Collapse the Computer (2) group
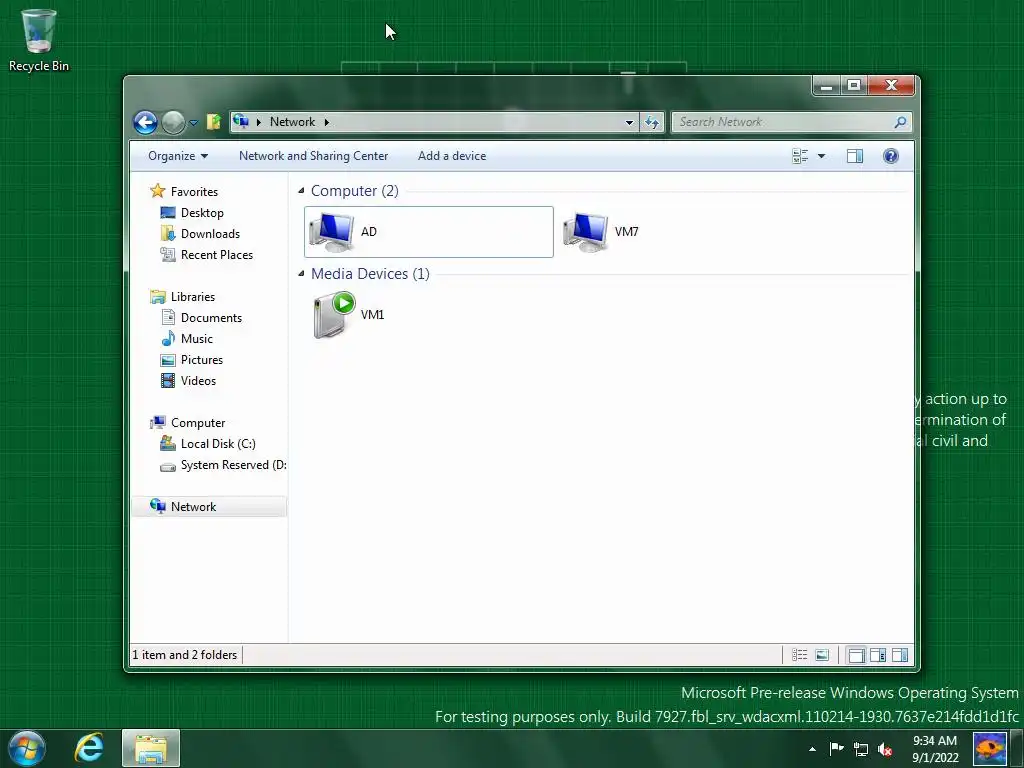The height and width of the screenshot is (768, 1024). [x=301, y=191]
